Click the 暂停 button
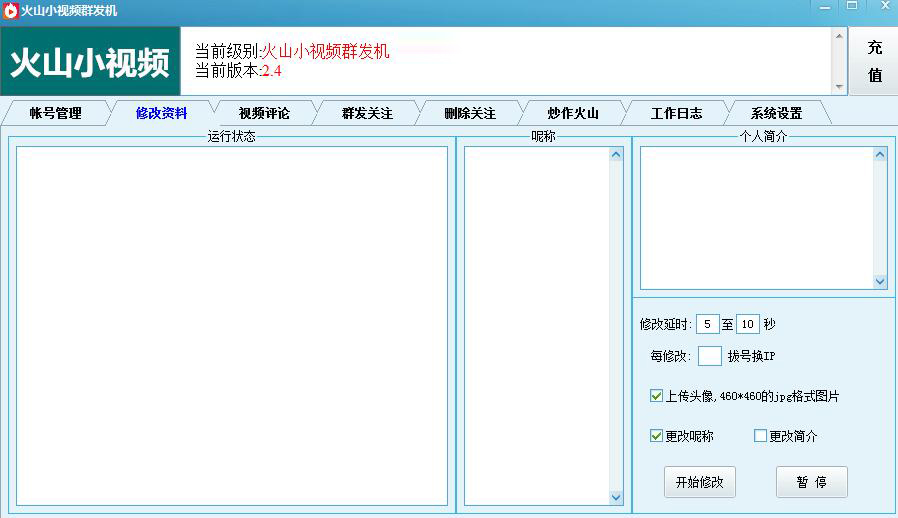The height and width of the screenshot is (518, 898). pyautogui.click(x=812, y=482)
